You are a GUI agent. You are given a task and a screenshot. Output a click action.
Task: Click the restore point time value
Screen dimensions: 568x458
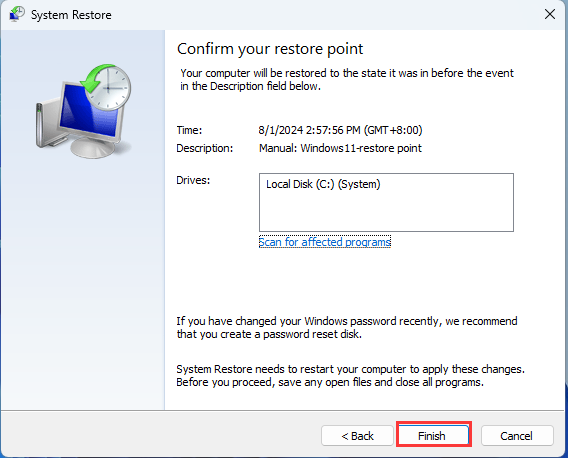tap(340, 130)
